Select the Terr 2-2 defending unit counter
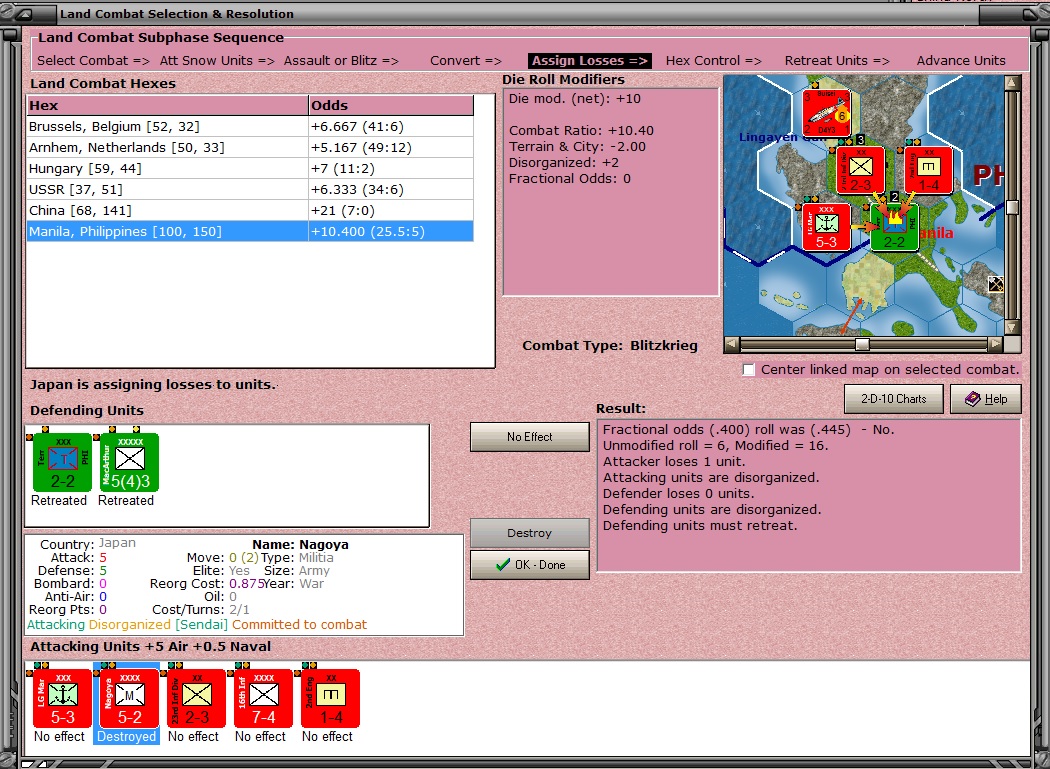This screenshot has width=1050, height=769. 62,462
